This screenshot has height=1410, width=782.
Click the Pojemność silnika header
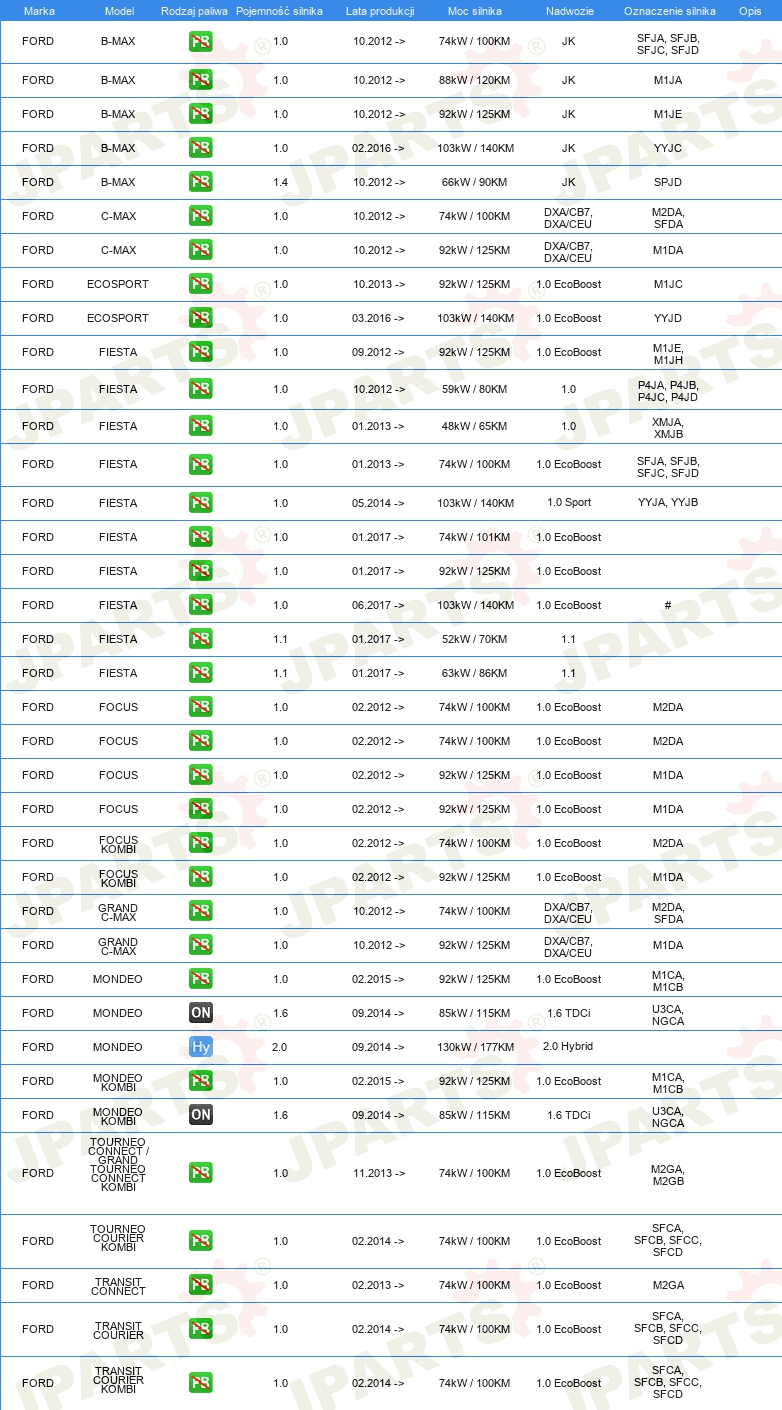coord(280,10)
